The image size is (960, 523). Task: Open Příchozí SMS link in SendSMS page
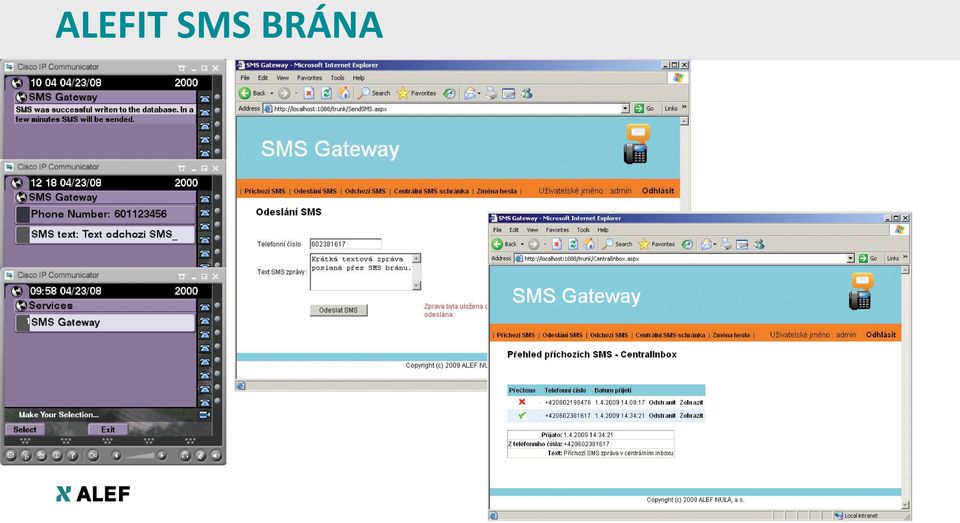pos(264,191)
